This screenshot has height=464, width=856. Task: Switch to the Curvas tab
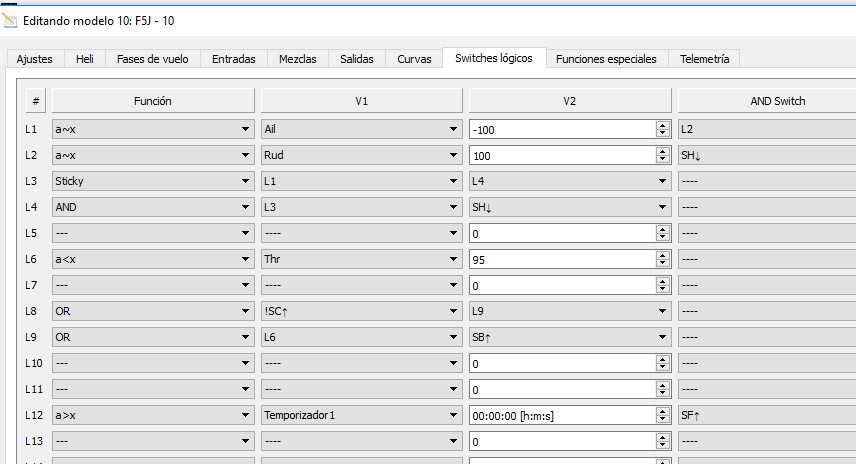(414, 59)
